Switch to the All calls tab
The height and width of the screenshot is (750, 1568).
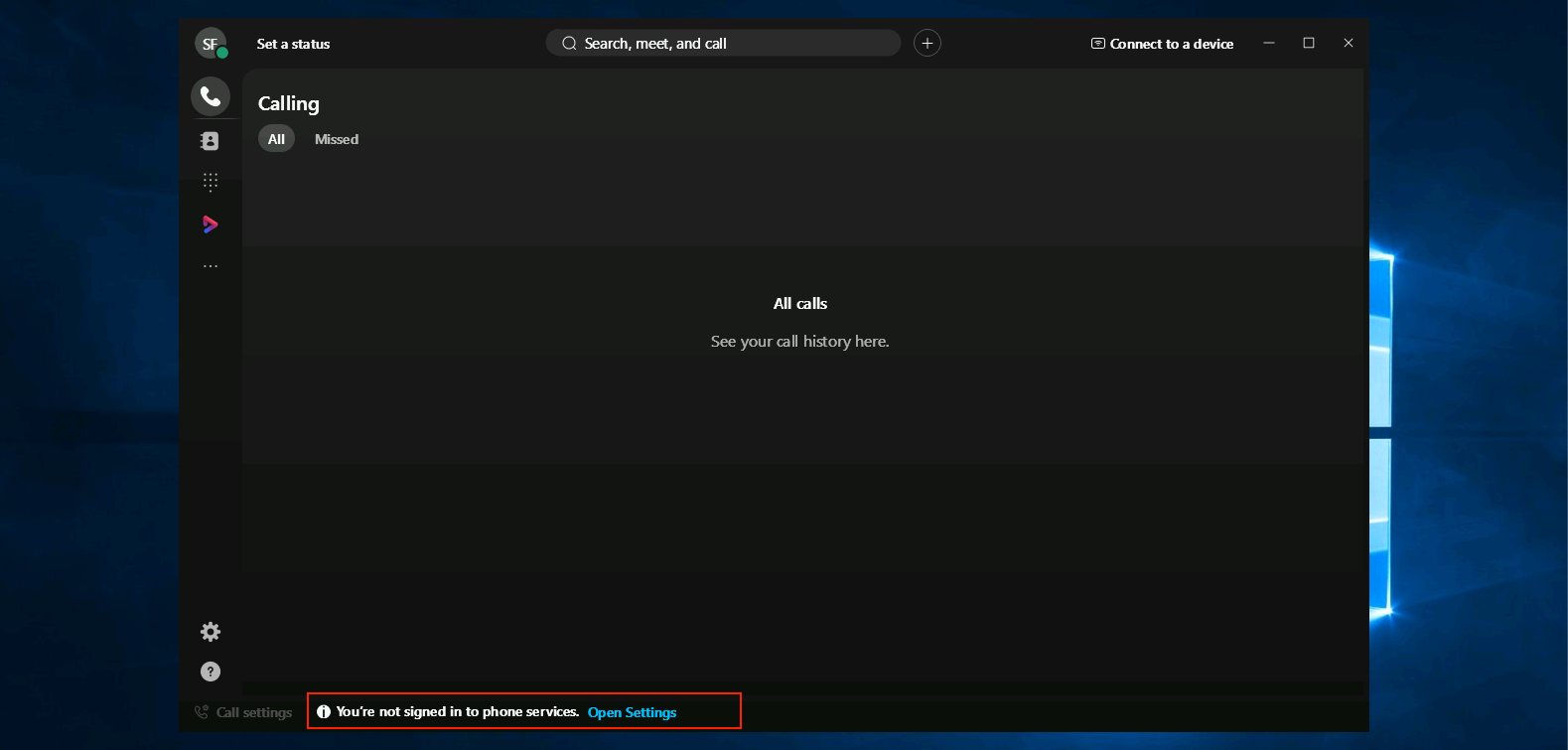(x=276, y=139)
